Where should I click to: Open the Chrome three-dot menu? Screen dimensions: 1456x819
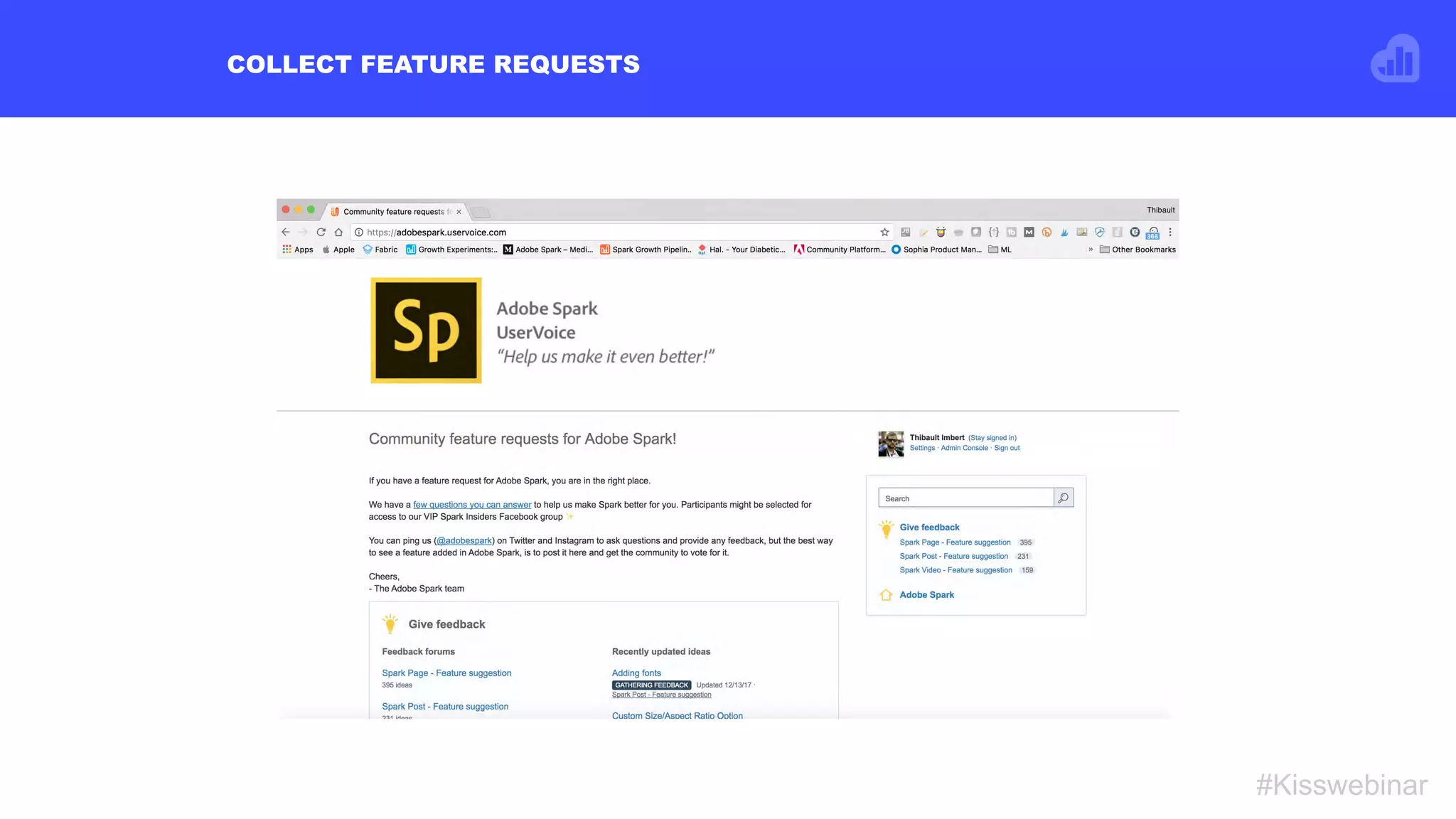(x=1170, y=232)
